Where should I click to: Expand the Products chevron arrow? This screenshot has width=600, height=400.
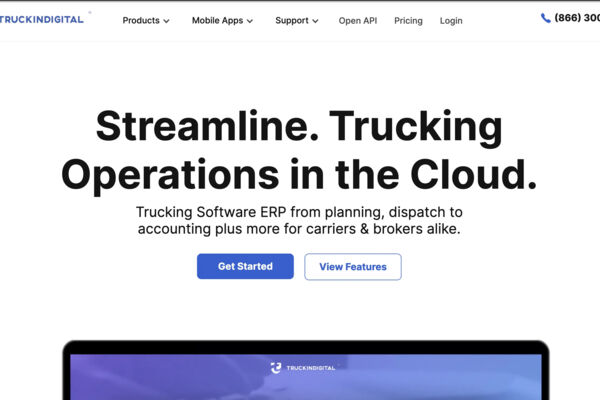(166, 21)
